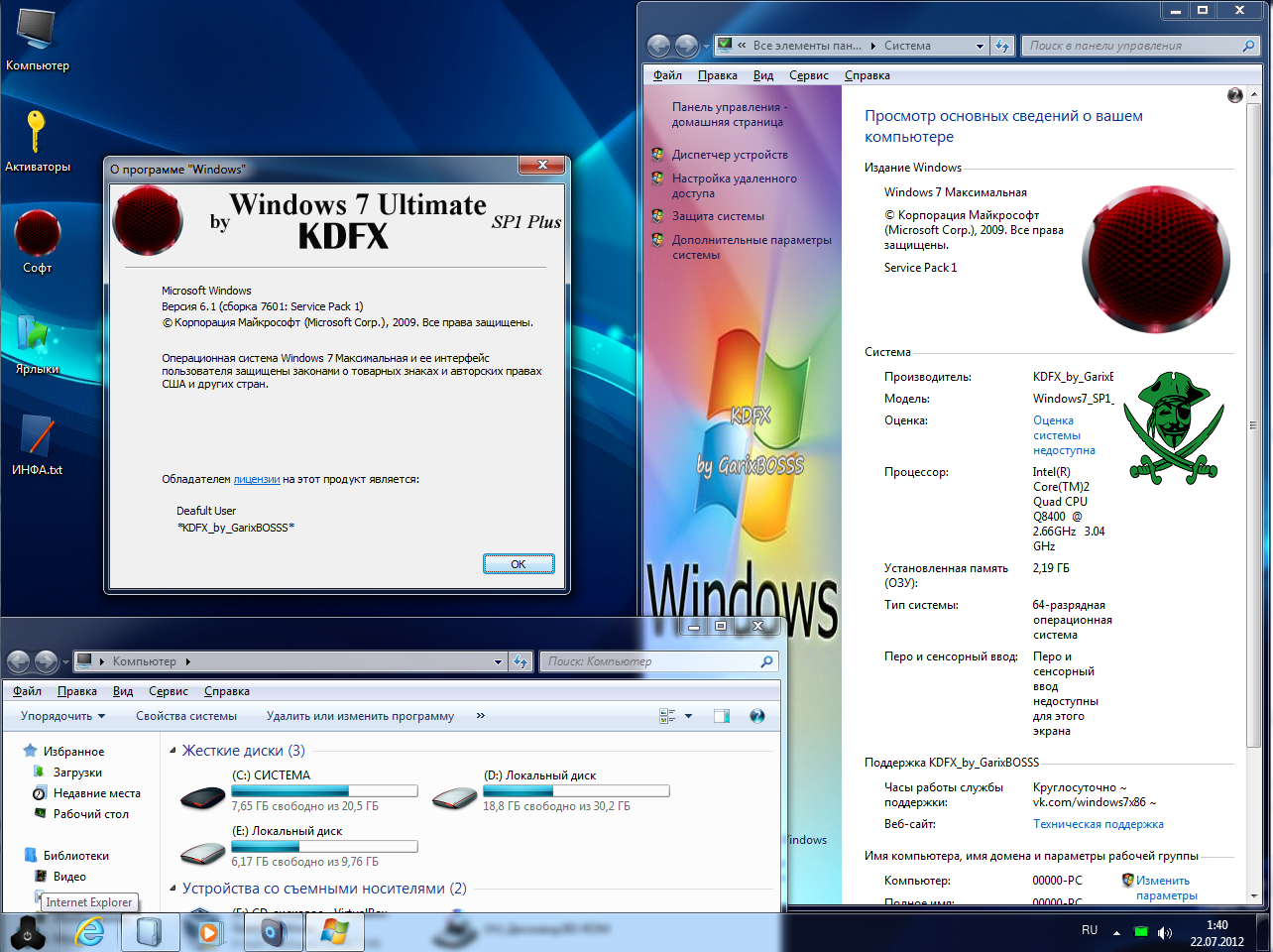Open Настройка удаленного доступа link
This screenshot has width=1273, height=952.
coord(735,185)
